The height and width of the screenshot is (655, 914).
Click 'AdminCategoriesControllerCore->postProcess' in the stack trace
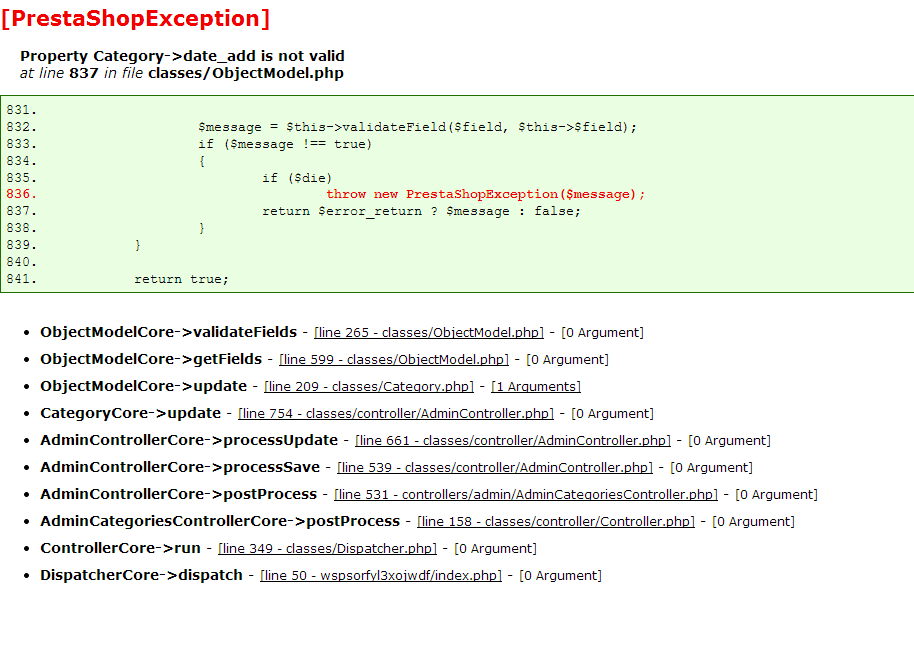click(x=220, y=521)
